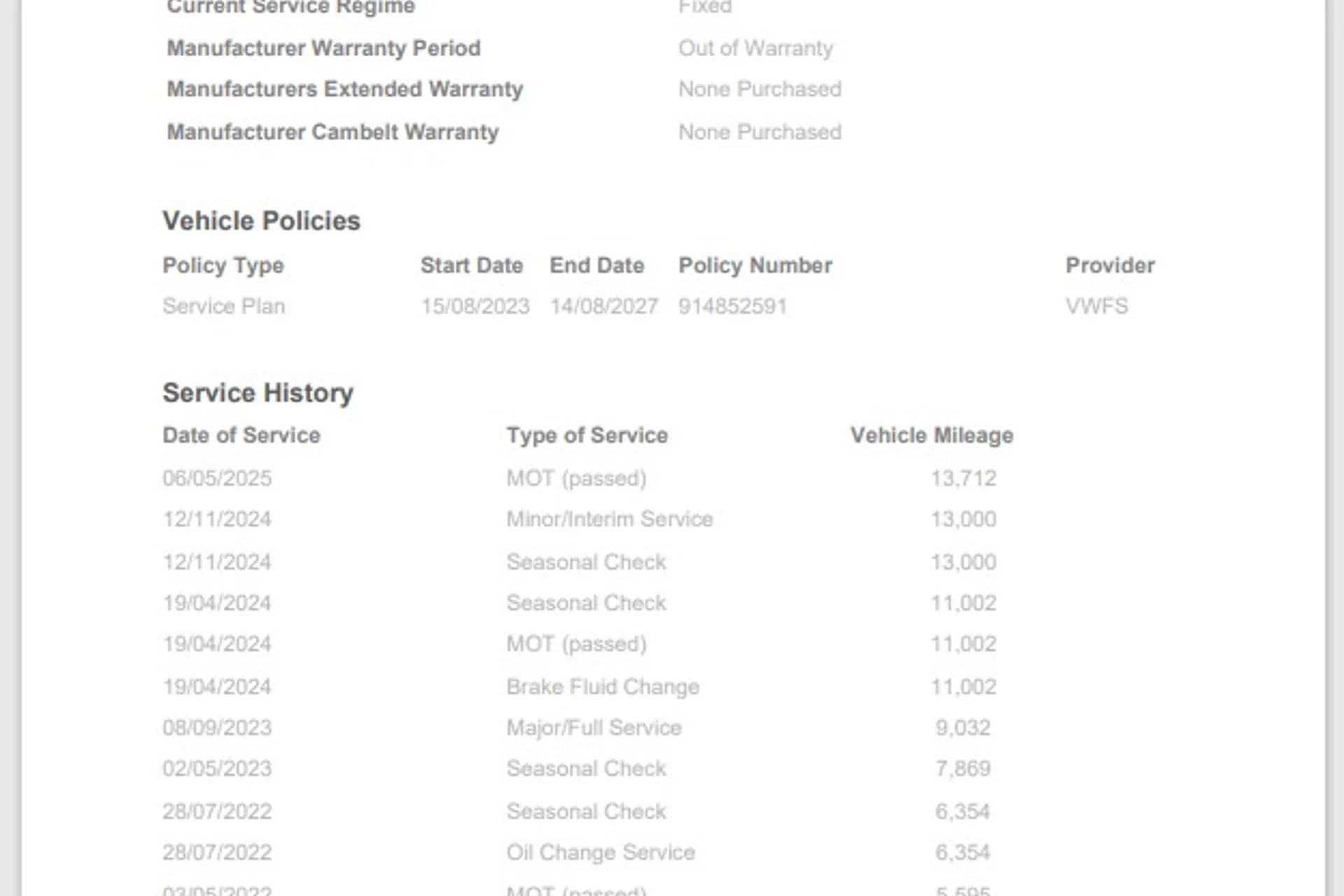The height and width of the screenshot is (896, 1344).
Task: Click the 9,032 mileage value
Action: [x=962, y=727]
